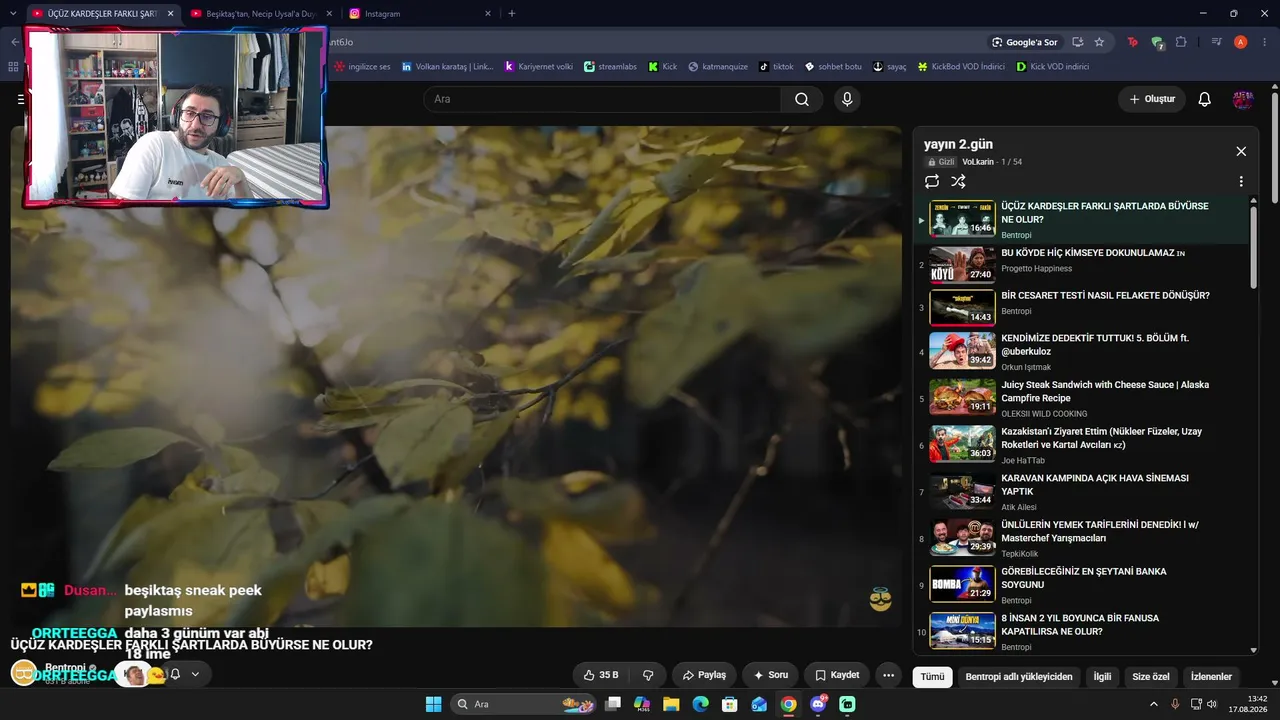Open the Chrome extensions puzzle icon

[x=1181, y=42]
